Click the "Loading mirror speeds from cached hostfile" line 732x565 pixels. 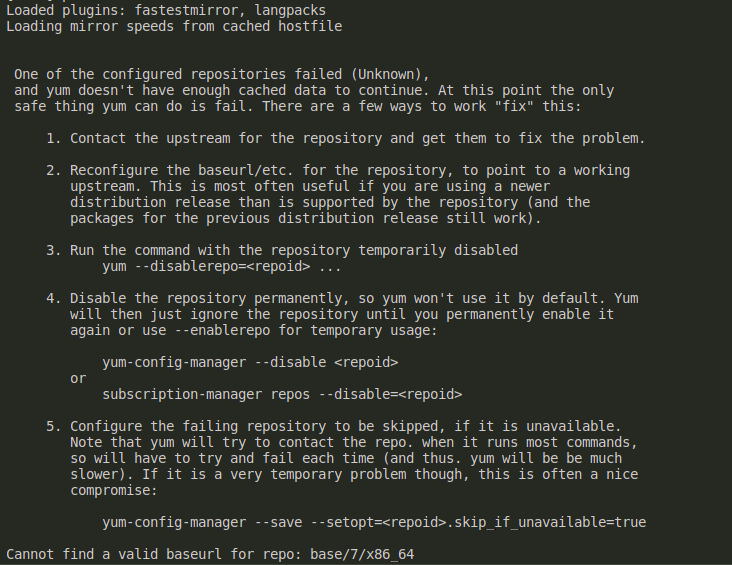click(173, 25)
